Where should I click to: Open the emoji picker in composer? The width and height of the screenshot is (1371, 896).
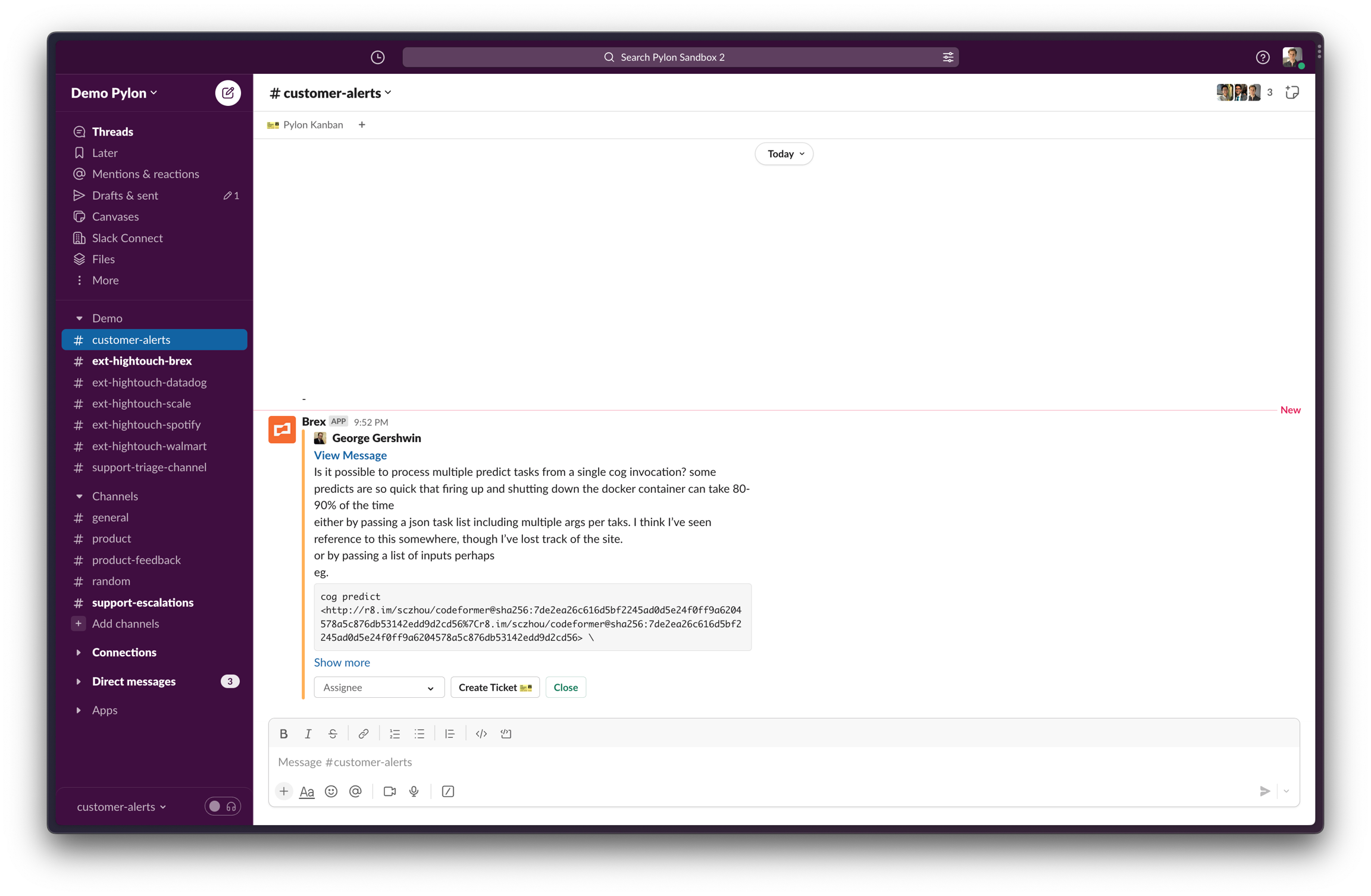331,791
